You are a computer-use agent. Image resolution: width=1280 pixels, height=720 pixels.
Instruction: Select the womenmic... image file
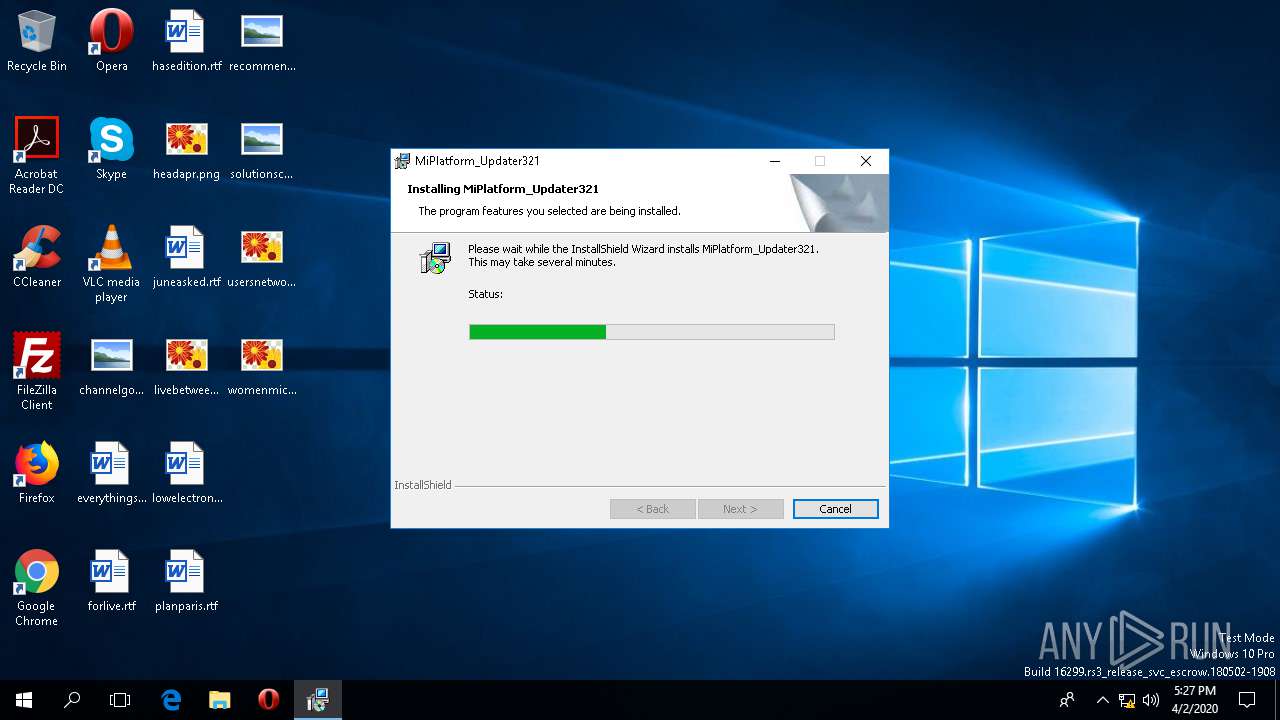click(x=262, y=365)
